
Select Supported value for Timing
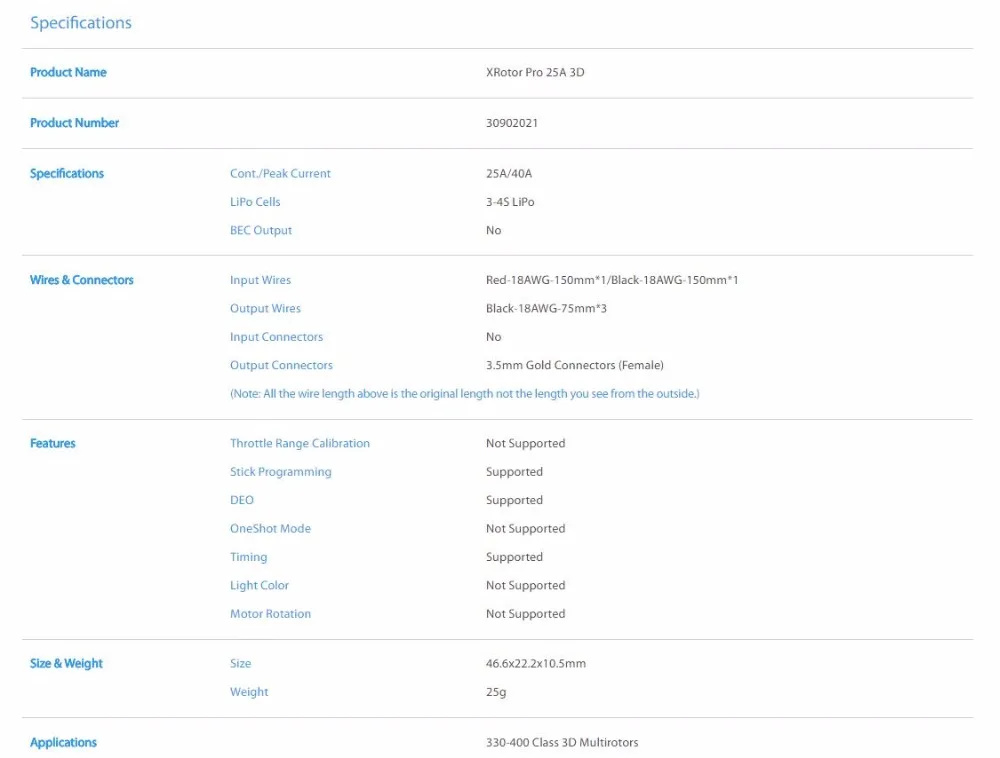click(x=514, y=557)
